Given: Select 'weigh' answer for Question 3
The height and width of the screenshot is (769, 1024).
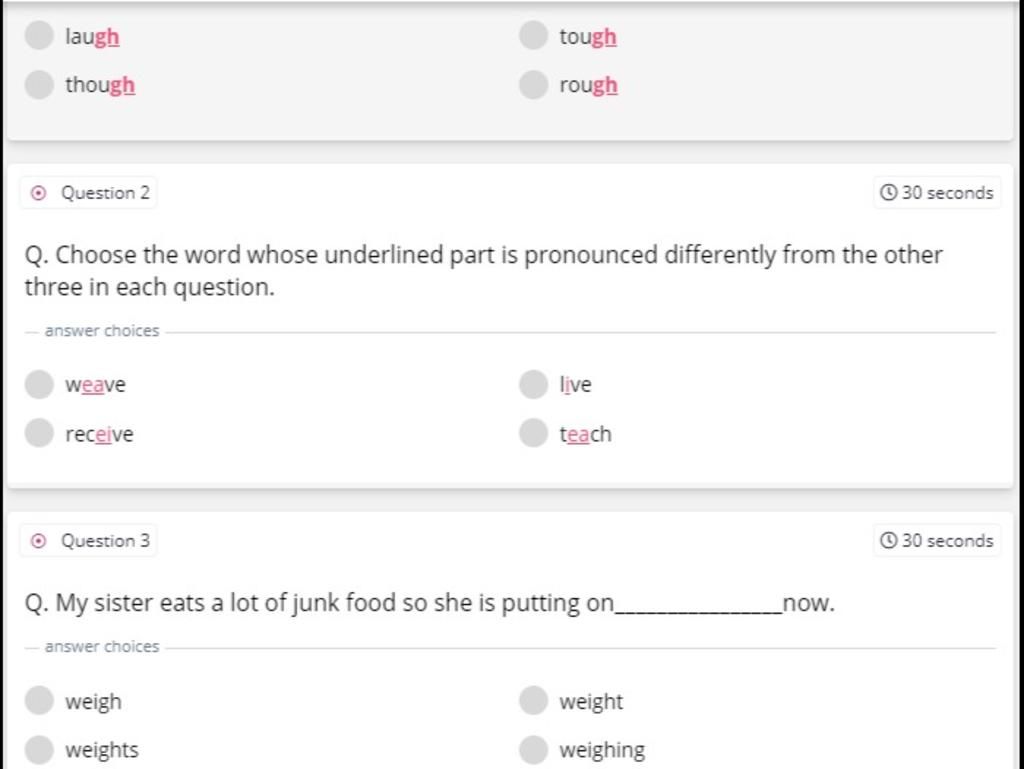Looking at the screenshot, I should click(x=39, y=701).
